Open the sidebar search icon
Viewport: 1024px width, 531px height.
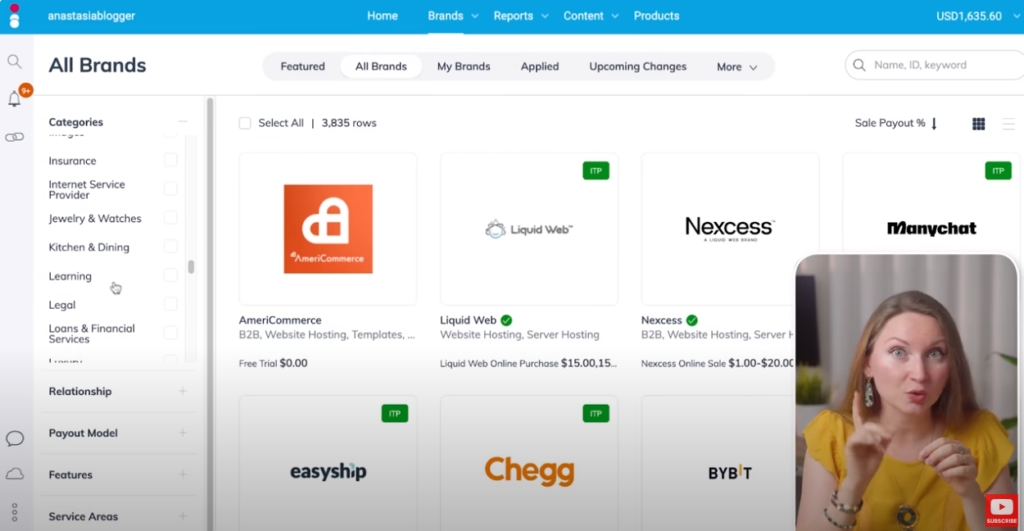click(14, 62)
